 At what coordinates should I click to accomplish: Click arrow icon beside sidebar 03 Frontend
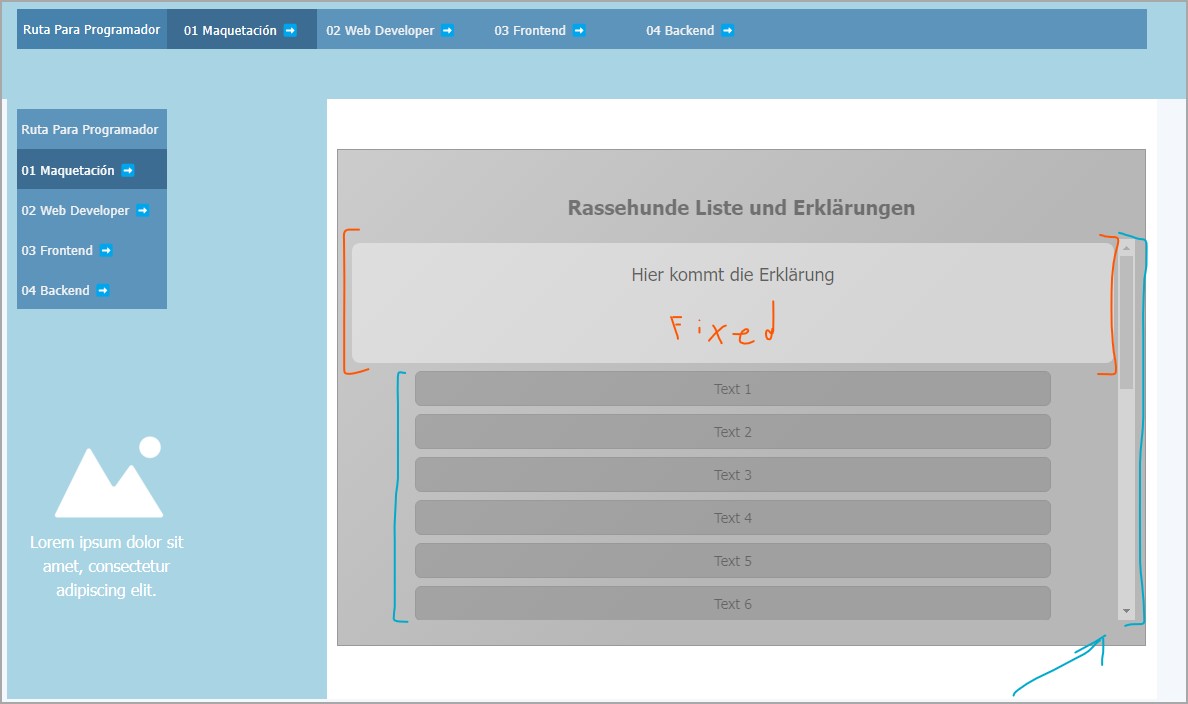(x=106, y=251)
